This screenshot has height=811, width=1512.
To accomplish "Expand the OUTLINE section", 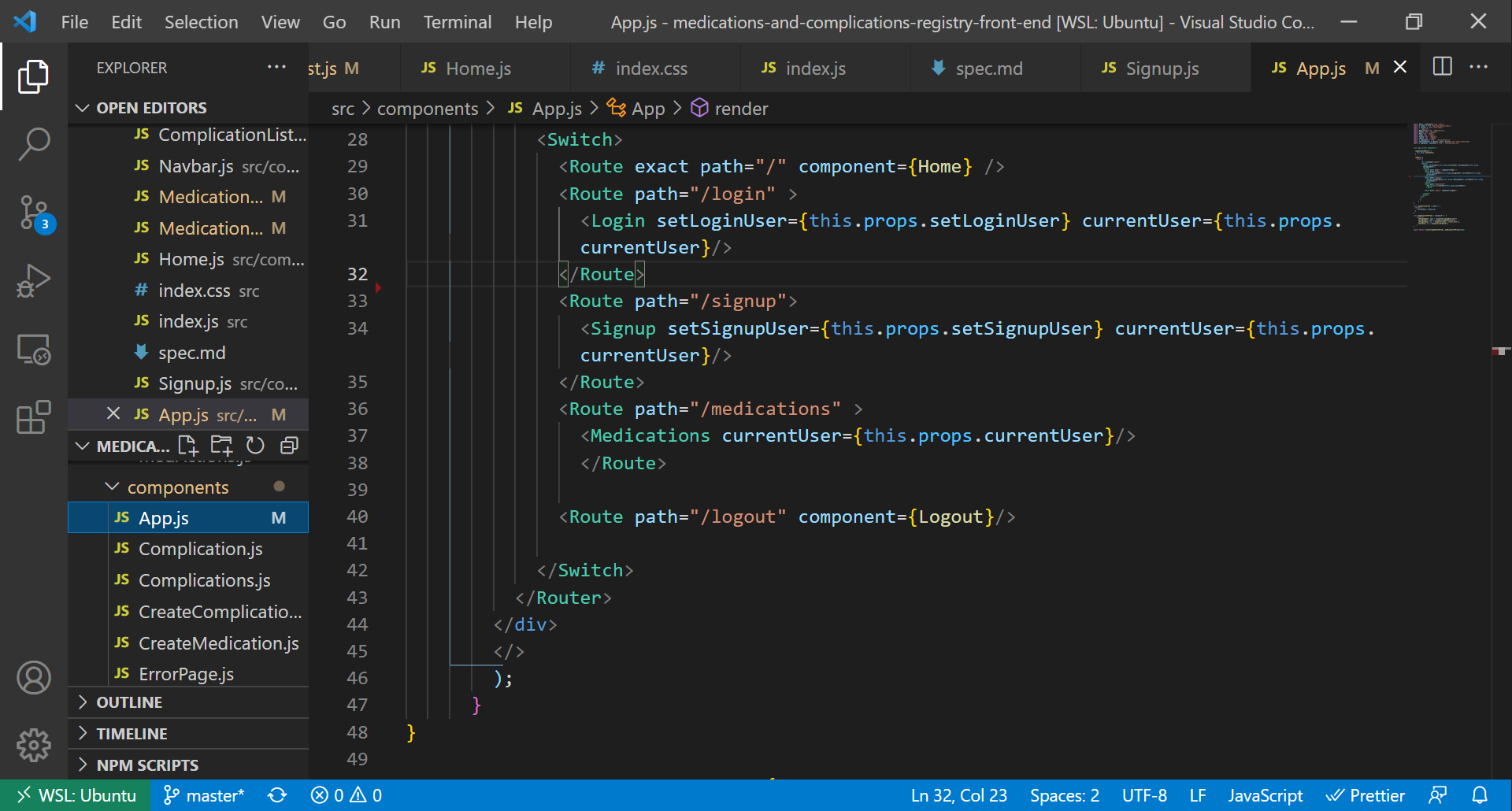I will click(x=129, y=702).
